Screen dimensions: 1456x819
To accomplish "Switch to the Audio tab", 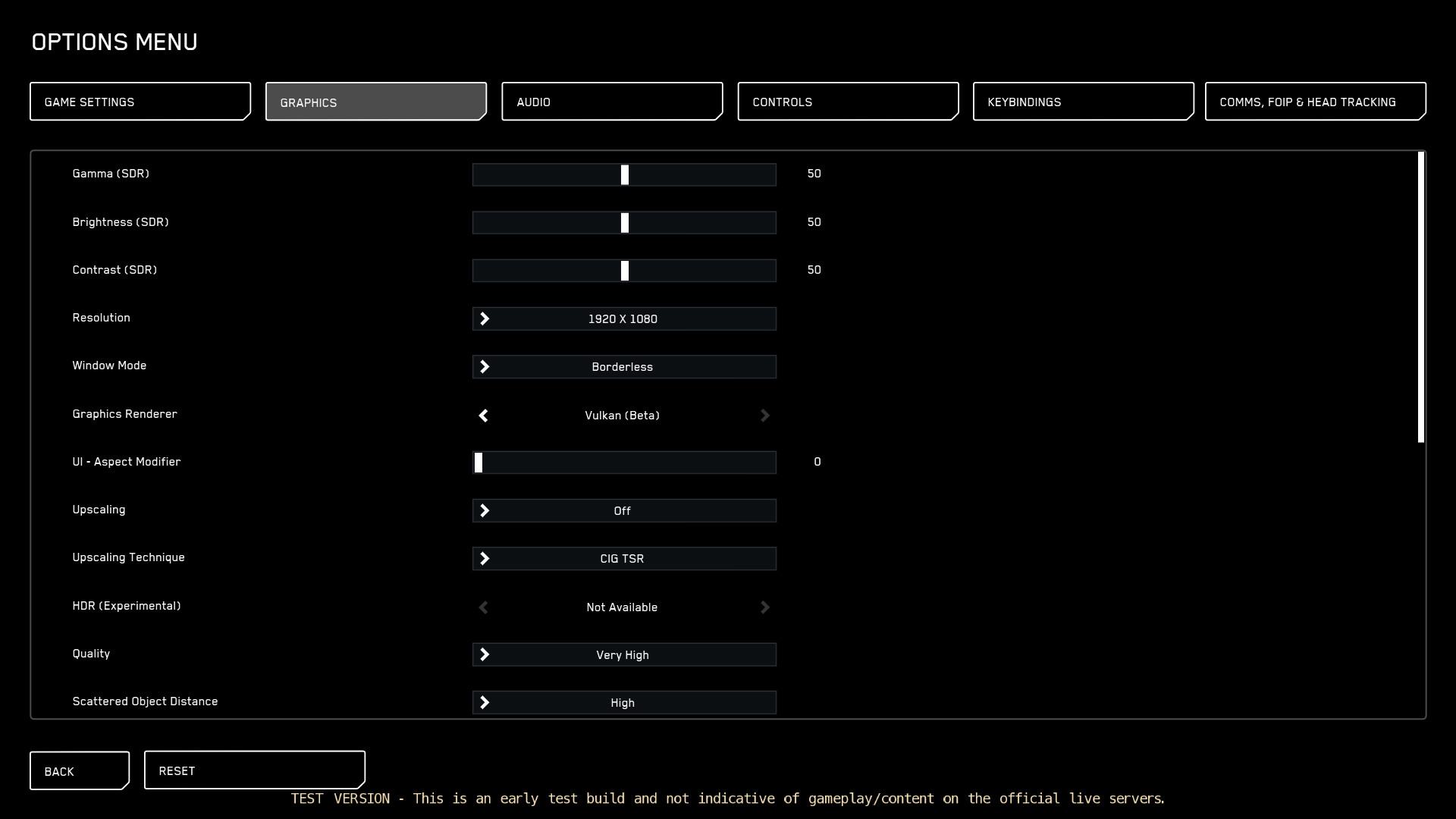I will (611, 102).
